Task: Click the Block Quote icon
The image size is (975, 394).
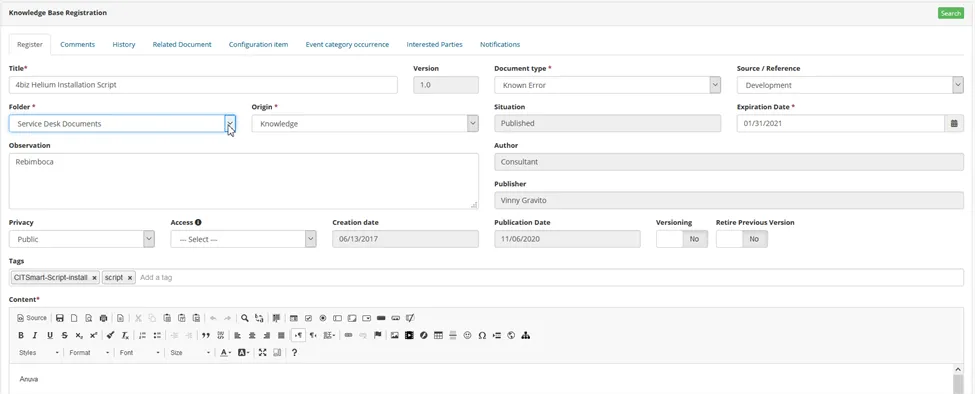Action: click(206, 335)
